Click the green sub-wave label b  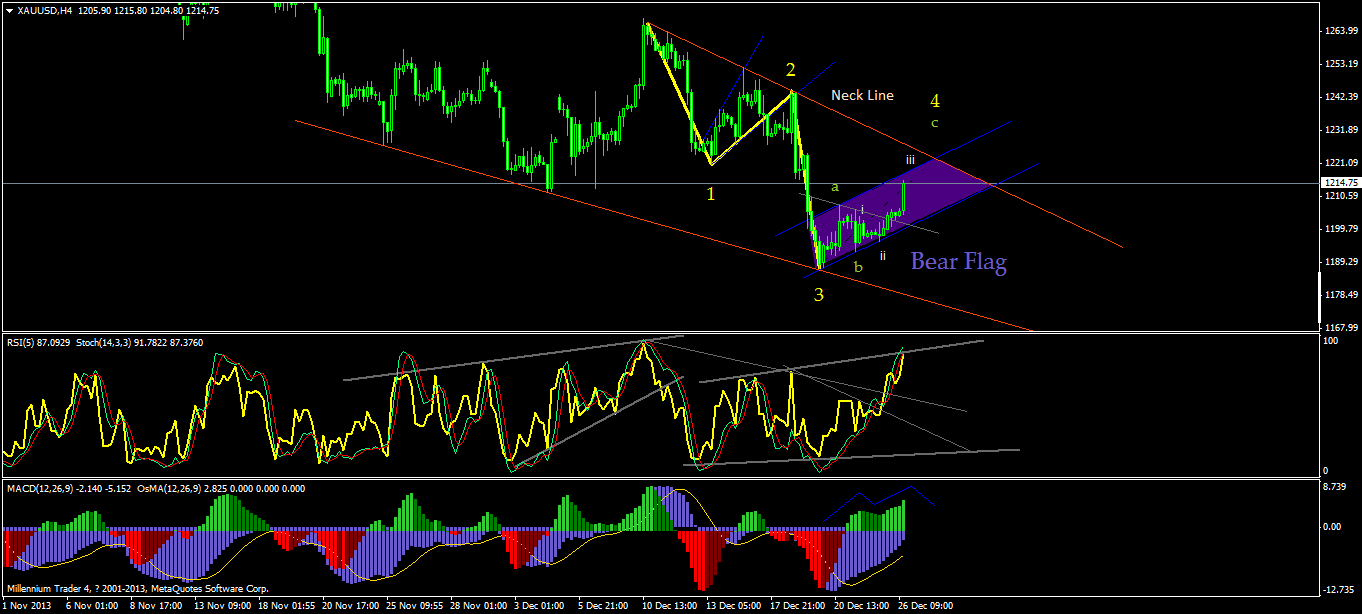(858, 267)
